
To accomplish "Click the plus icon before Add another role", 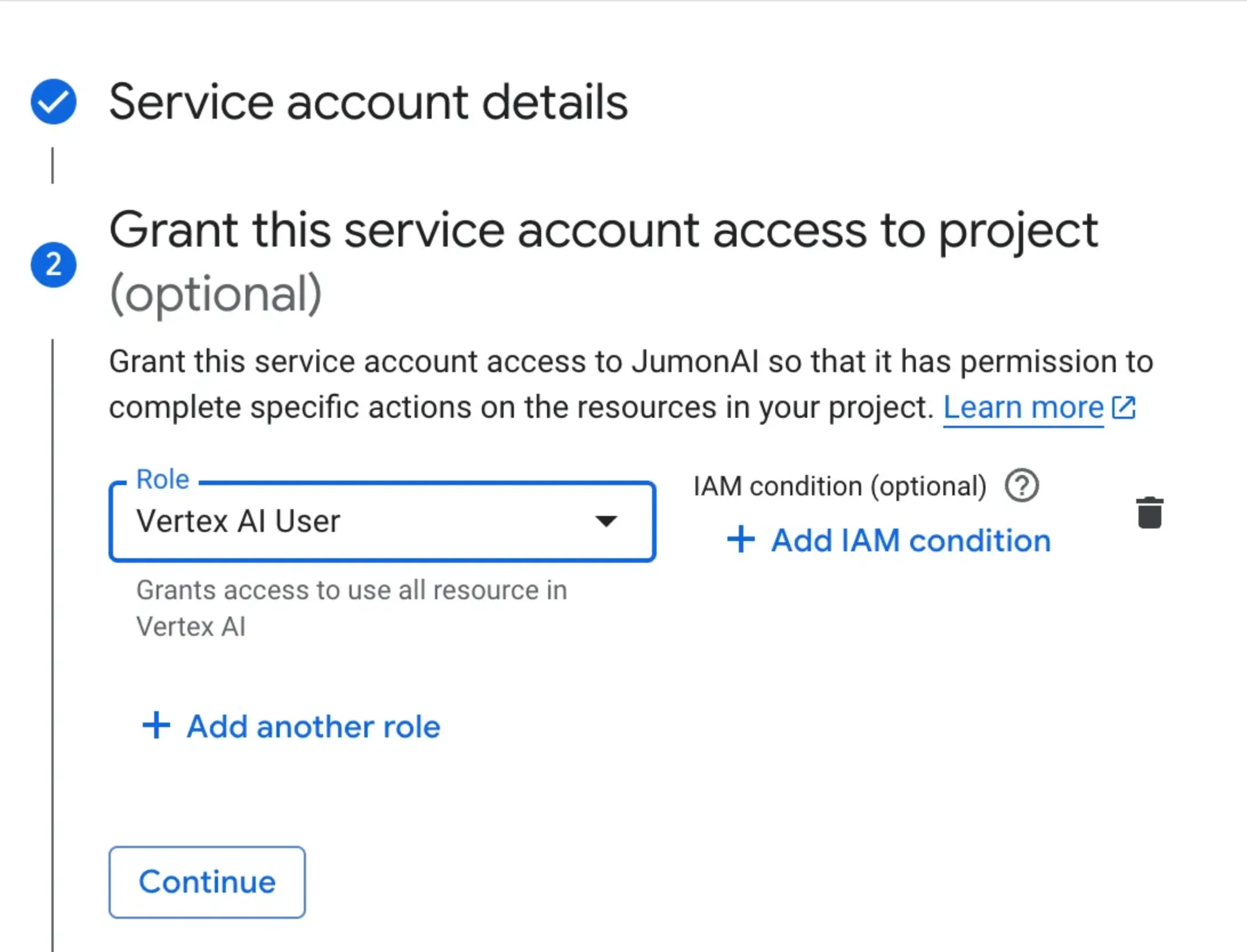I will click(155, 726).
